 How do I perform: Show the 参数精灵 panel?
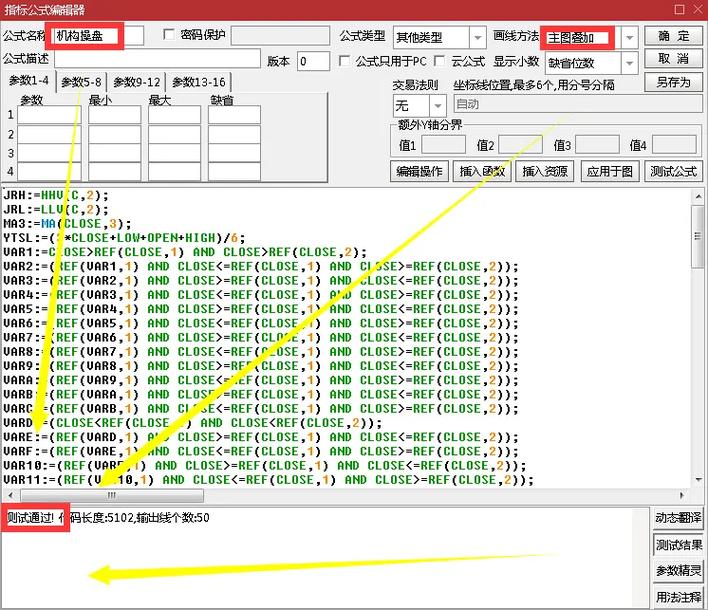tap(678, 571)
